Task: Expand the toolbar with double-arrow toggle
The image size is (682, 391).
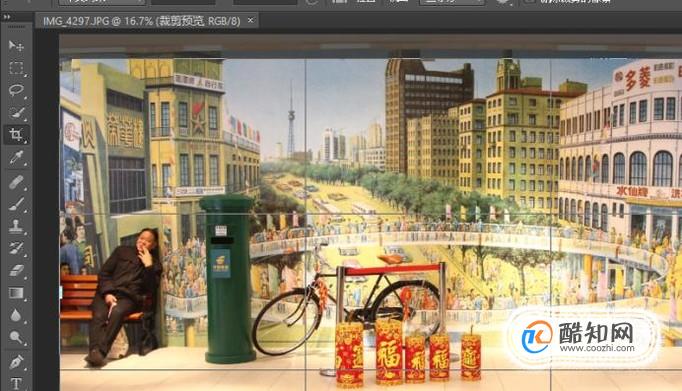Action: [x=7, y=17]
